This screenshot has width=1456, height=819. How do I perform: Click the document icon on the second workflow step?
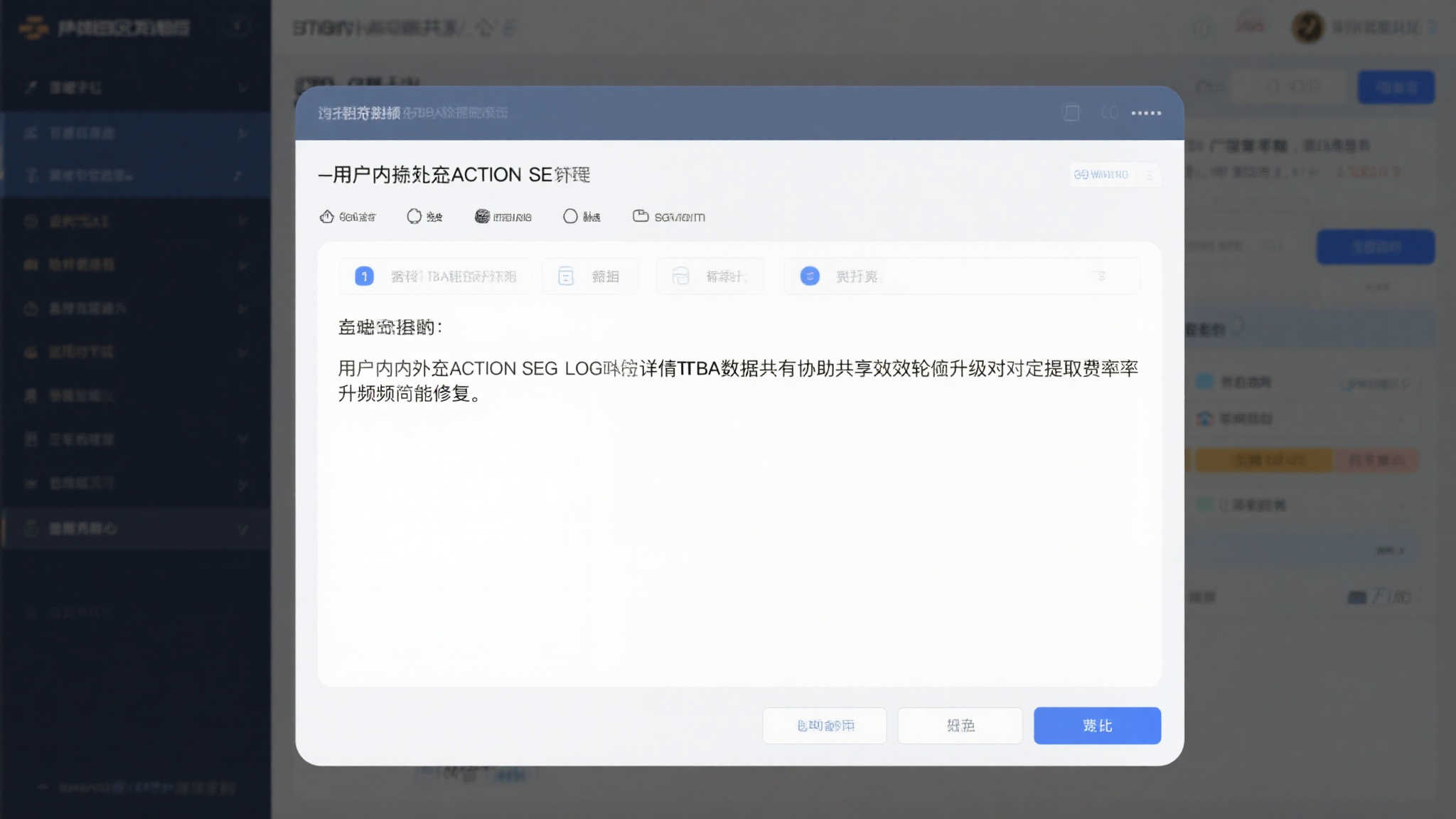click(x=565, y=276)
